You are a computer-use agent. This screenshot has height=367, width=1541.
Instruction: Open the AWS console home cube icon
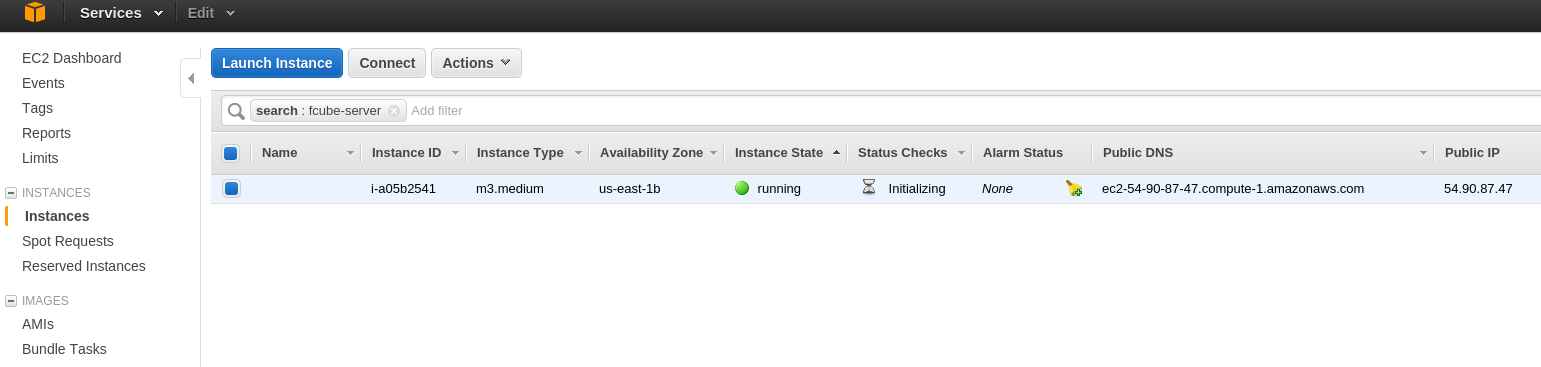[35, 12]
